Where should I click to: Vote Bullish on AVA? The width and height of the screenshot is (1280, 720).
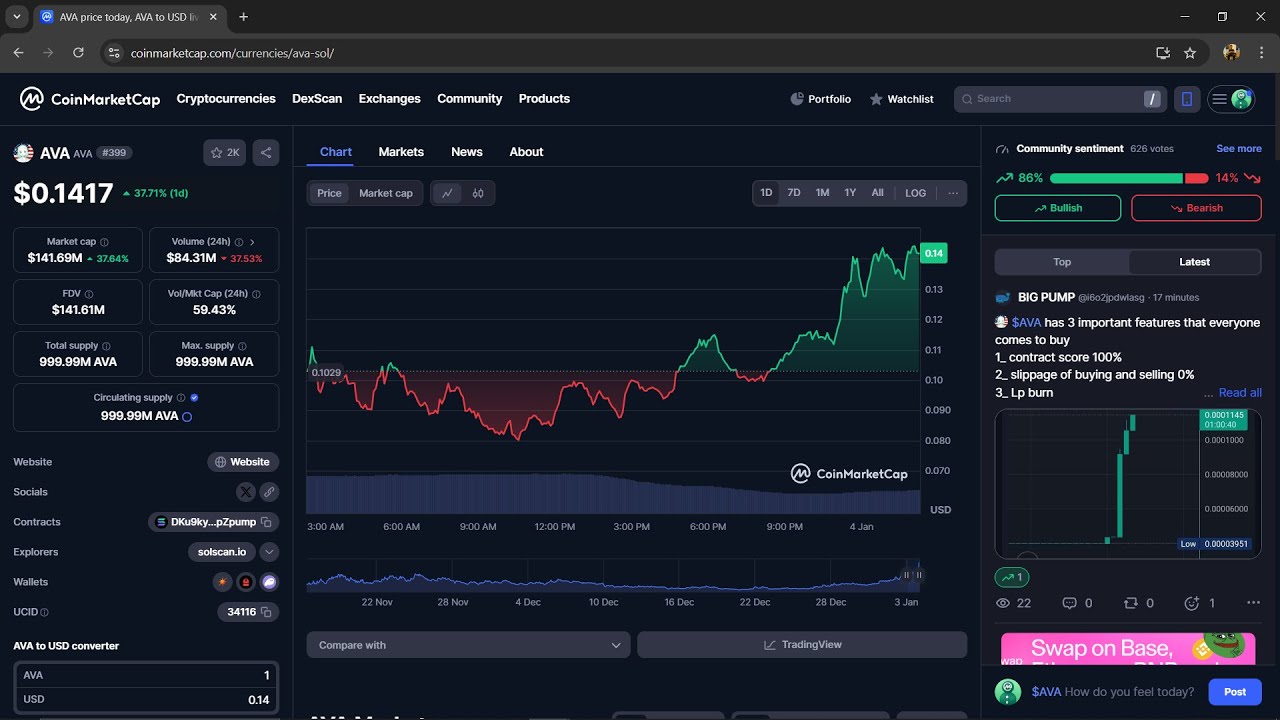click(x=1058, y=208)
